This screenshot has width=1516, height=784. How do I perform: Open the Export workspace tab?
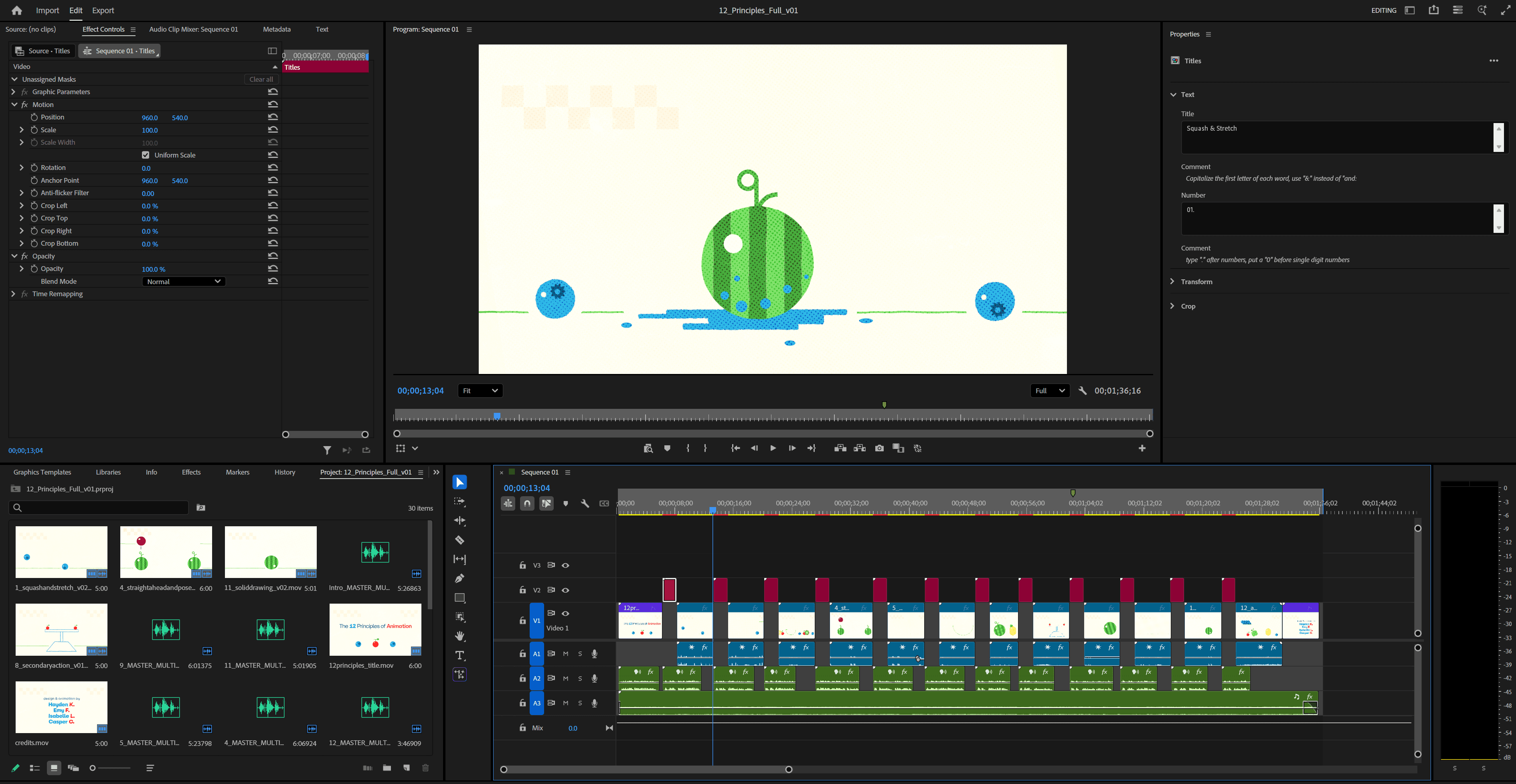103,10
